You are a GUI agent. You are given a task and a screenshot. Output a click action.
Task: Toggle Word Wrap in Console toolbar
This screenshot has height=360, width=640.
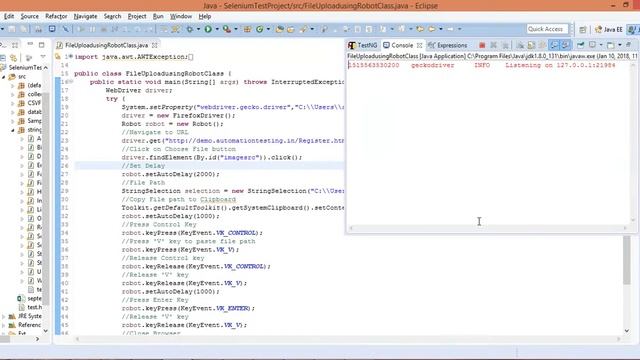pyautogui.click(x=542, y=45)
